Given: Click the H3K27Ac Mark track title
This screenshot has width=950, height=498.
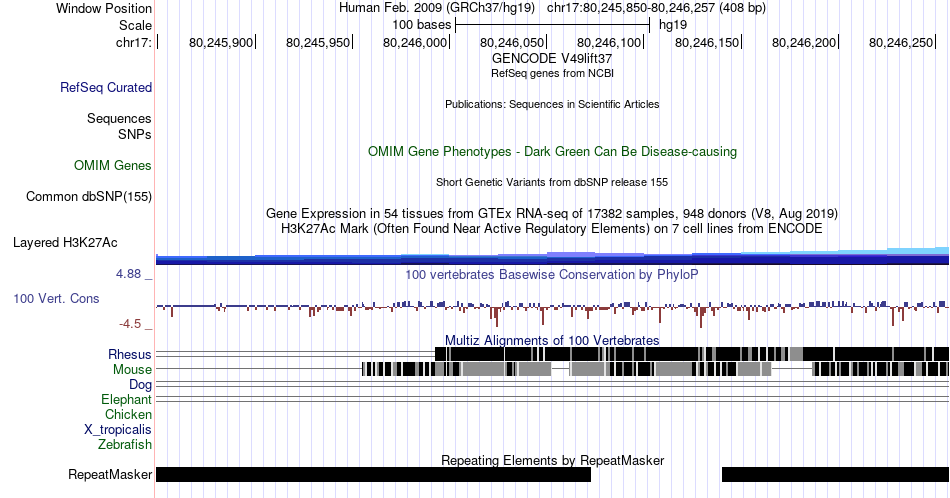Looking at the screenshot, I should coord(552,228).
